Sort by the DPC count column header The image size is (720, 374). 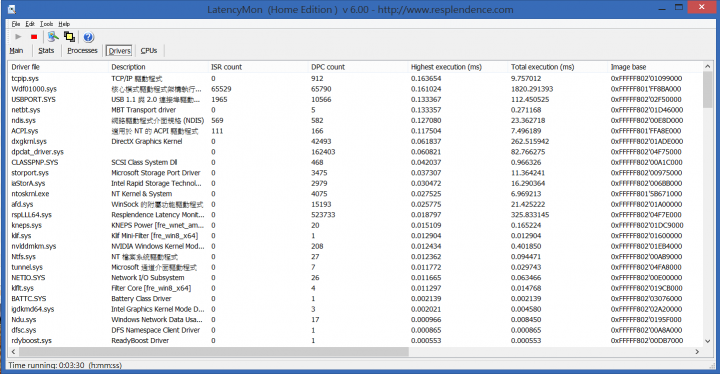coord(358,67)
